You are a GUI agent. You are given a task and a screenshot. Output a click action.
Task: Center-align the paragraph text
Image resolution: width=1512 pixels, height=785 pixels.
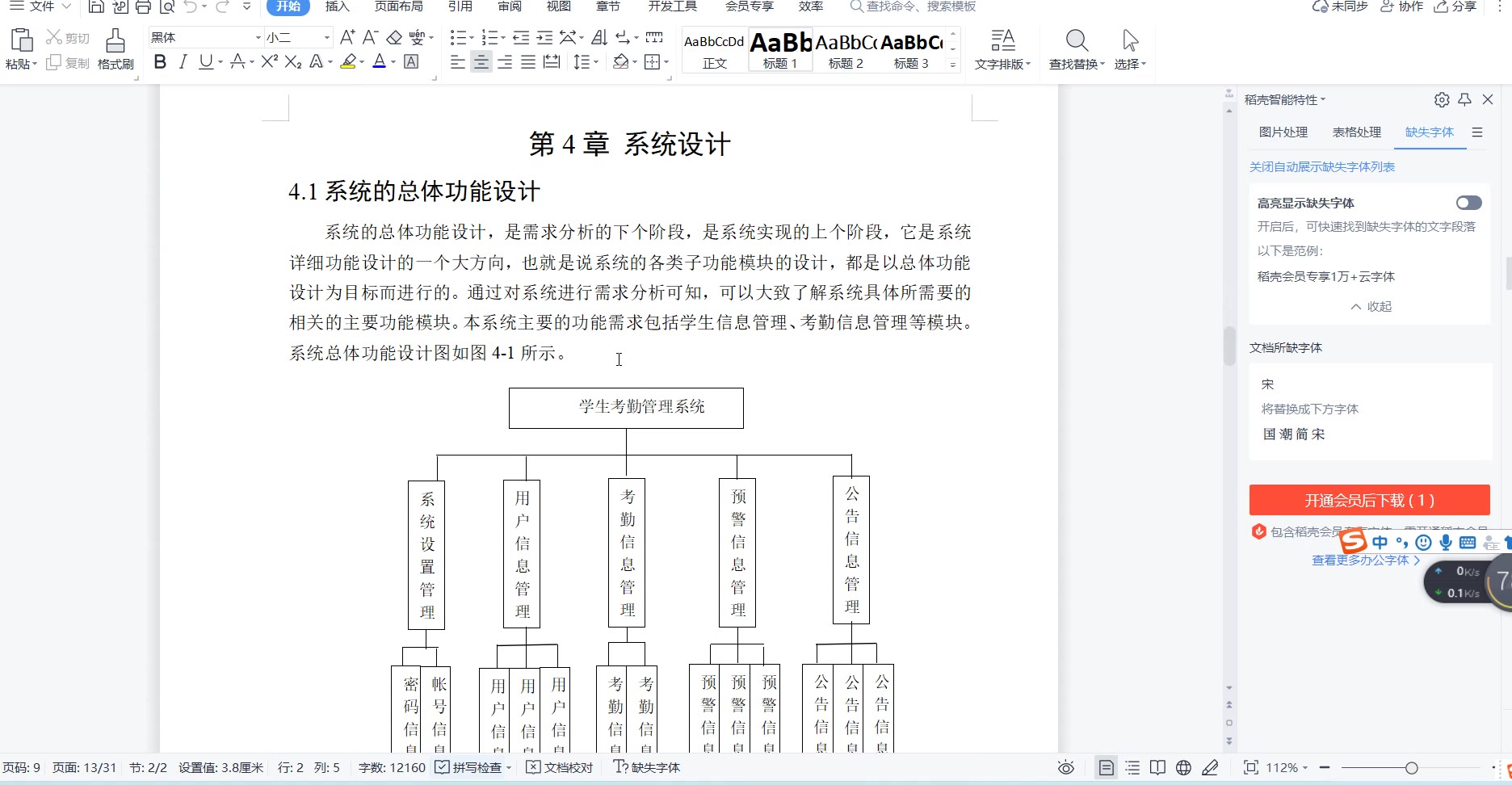point(481,62)
